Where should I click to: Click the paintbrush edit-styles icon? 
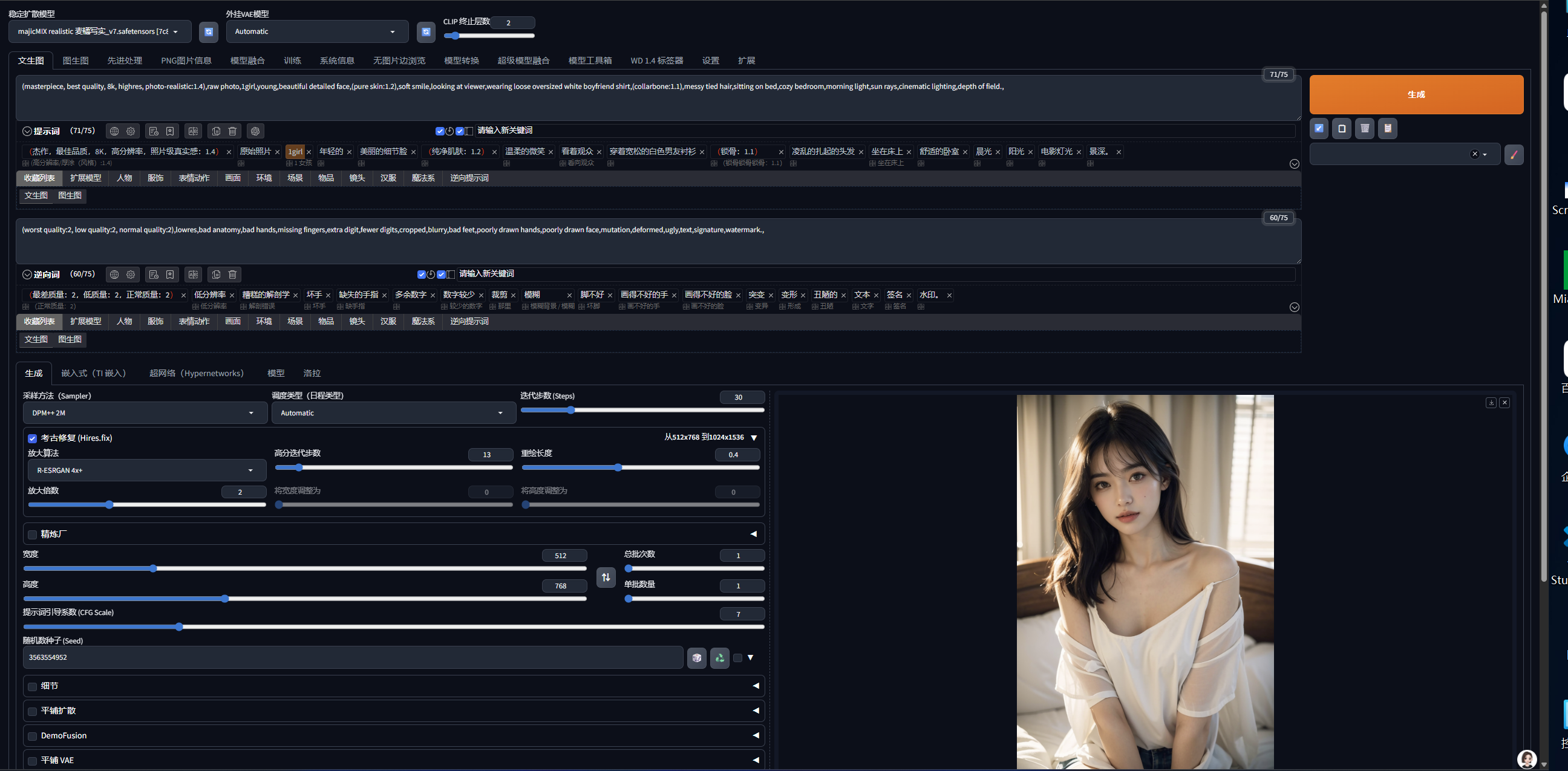(1514, 155)
